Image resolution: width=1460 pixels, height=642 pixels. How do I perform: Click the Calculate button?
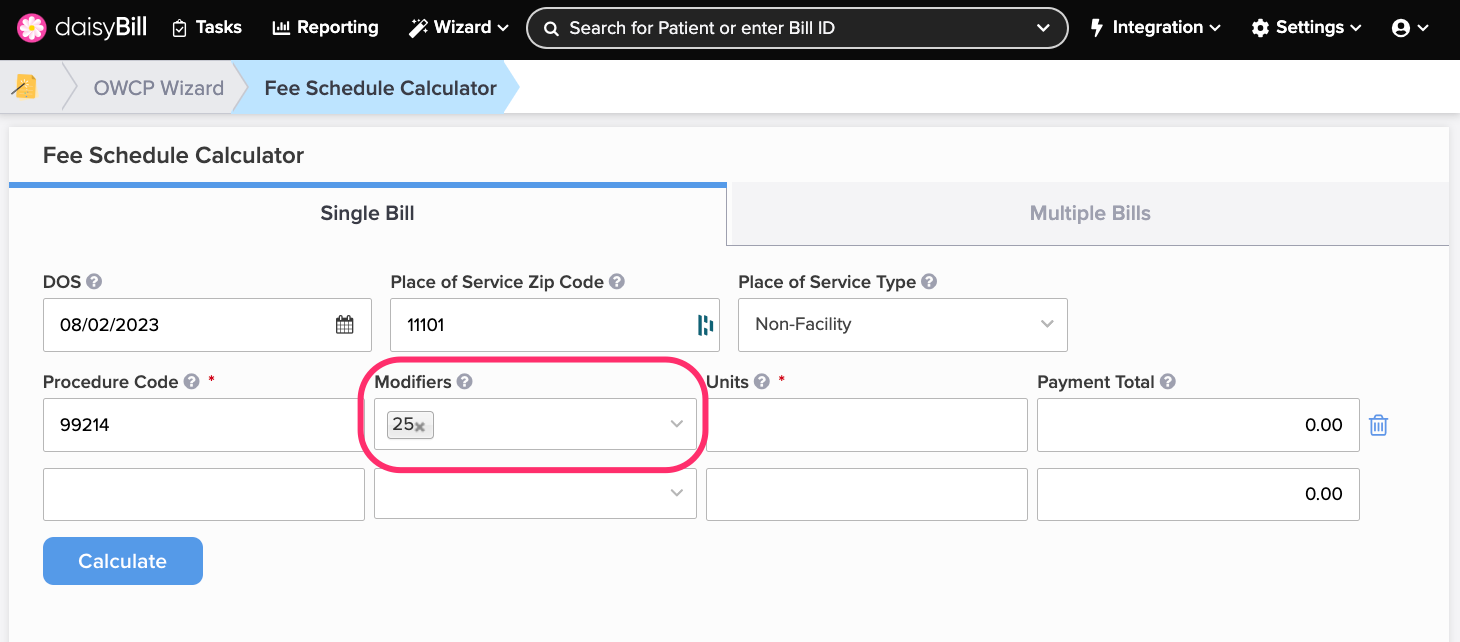pyautogui.click(x=123, y=561)
